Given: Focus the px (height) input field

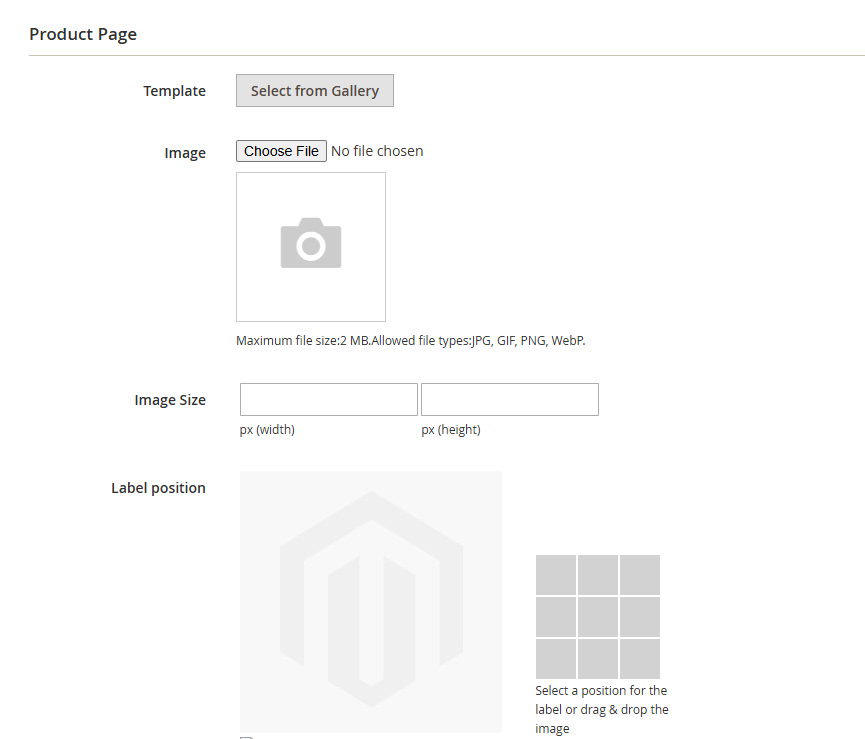Looking at the screenshot, I should pyautogui.click(x=510, y=399).
